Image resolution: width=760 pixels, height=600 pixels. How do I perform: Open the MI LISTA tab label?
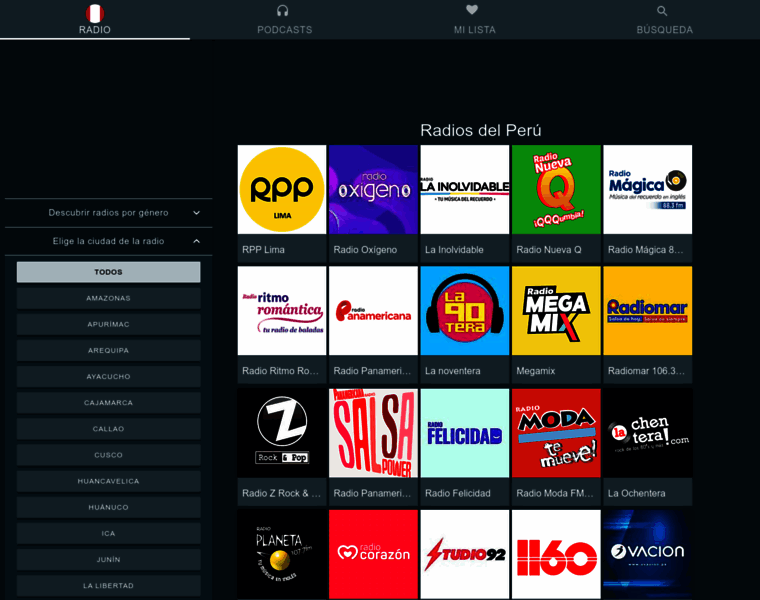click(x=475, y=30)
